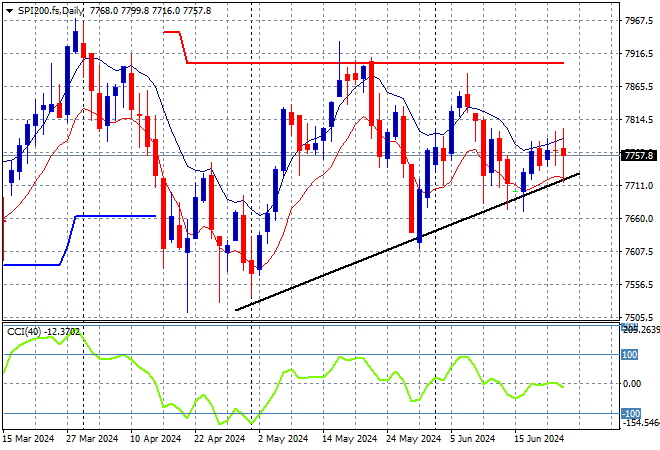Click the 7865.5 price axis label
Image resolution: width=660 pixels, height=450 pixels.
click(639, 87)
